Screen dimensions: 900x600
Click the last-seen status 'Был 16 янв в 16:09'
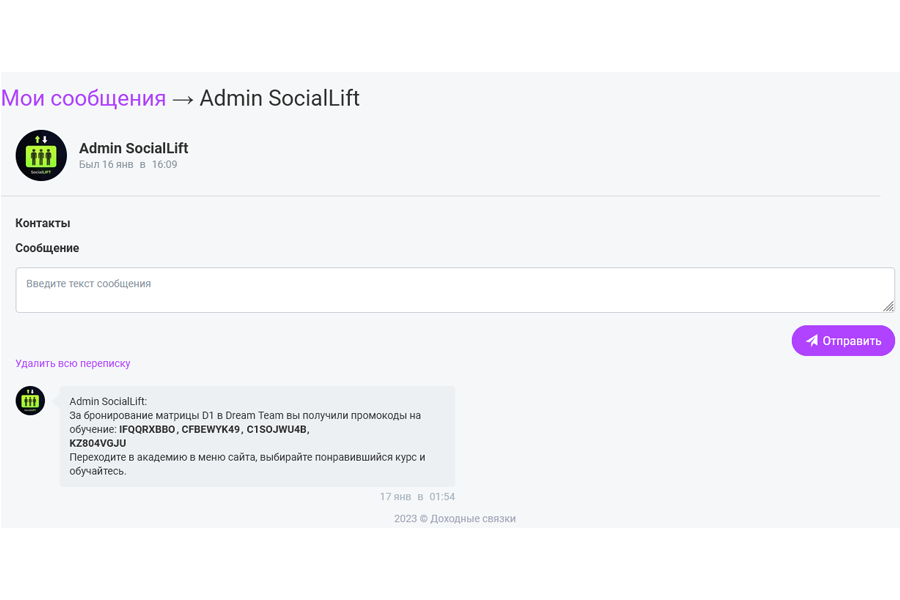128,164
